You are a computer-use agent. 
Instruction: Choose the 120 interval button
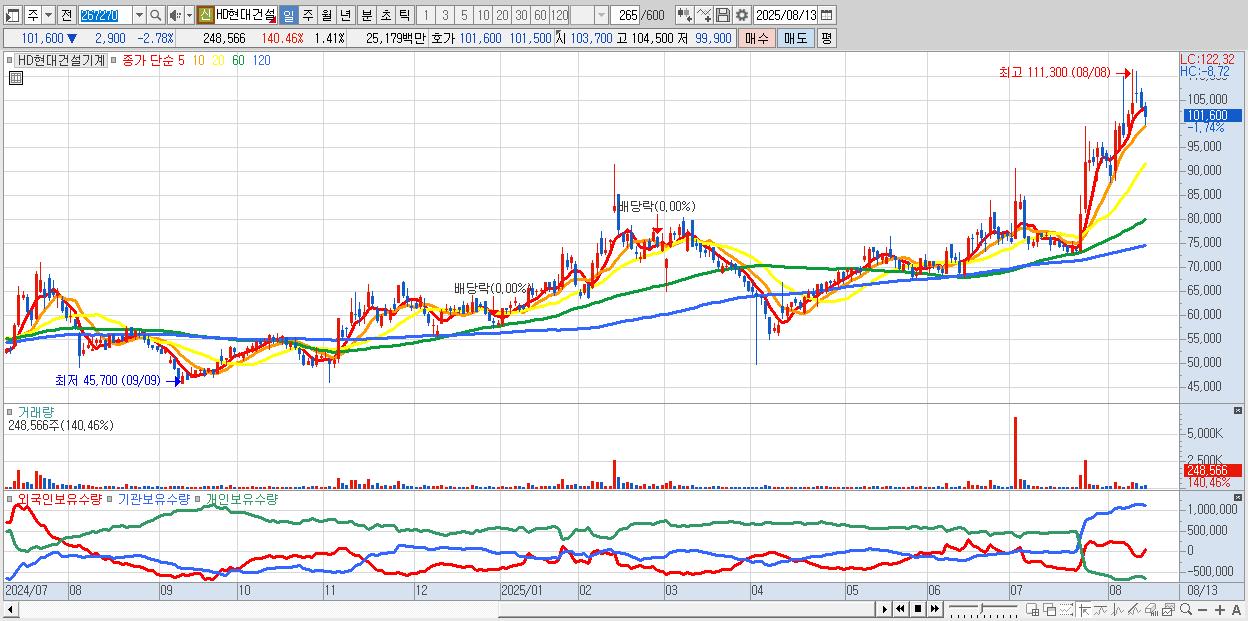(x=559, y=15)
